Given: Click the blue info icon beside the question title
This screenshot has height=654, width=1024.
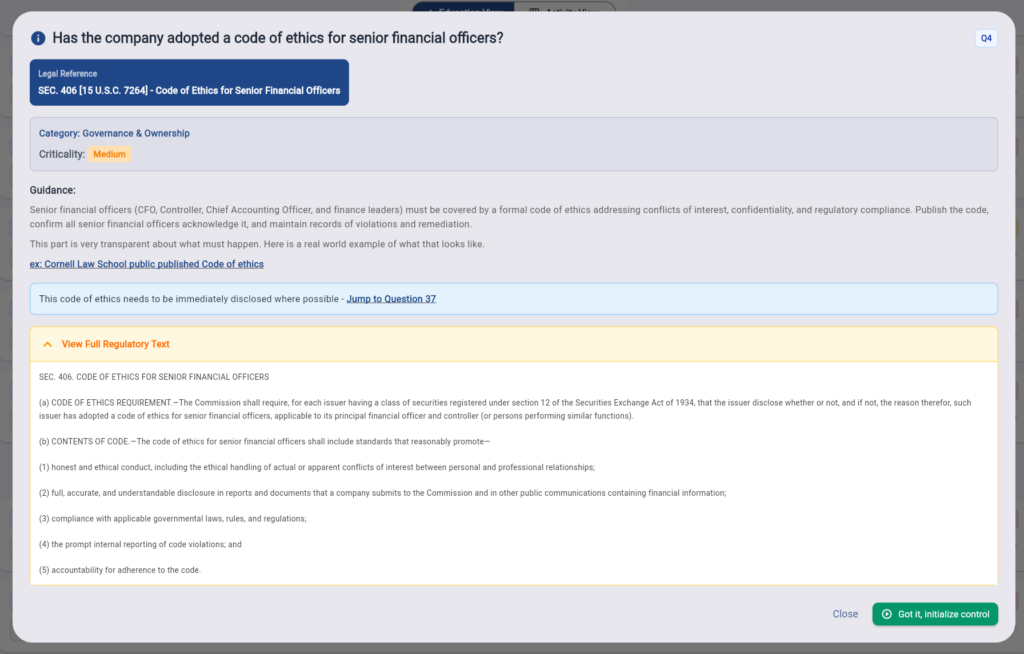Looking at the screenshot, I should click(x=38, y=39).
